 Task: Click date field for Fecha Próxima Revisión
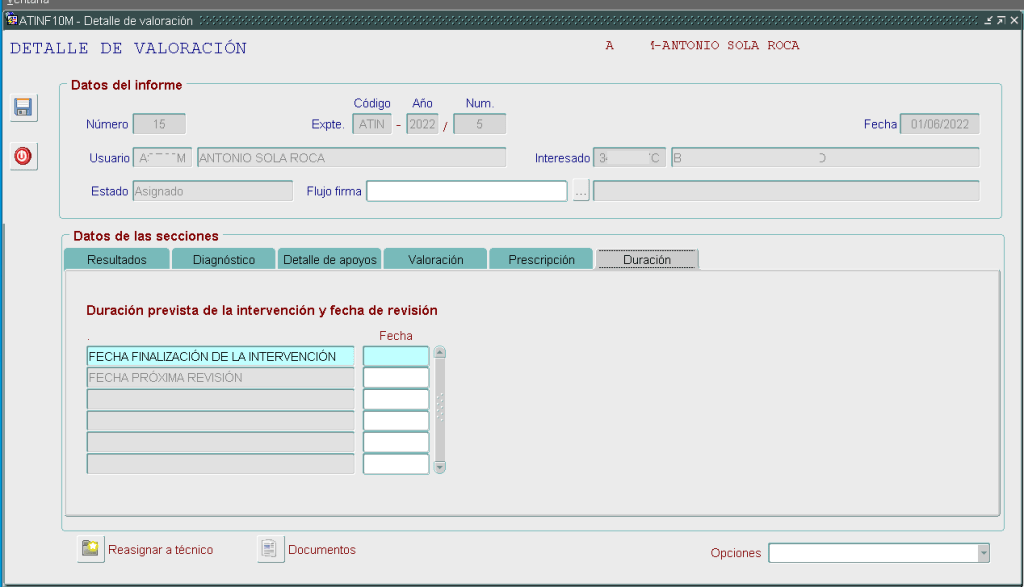[396, 378]
